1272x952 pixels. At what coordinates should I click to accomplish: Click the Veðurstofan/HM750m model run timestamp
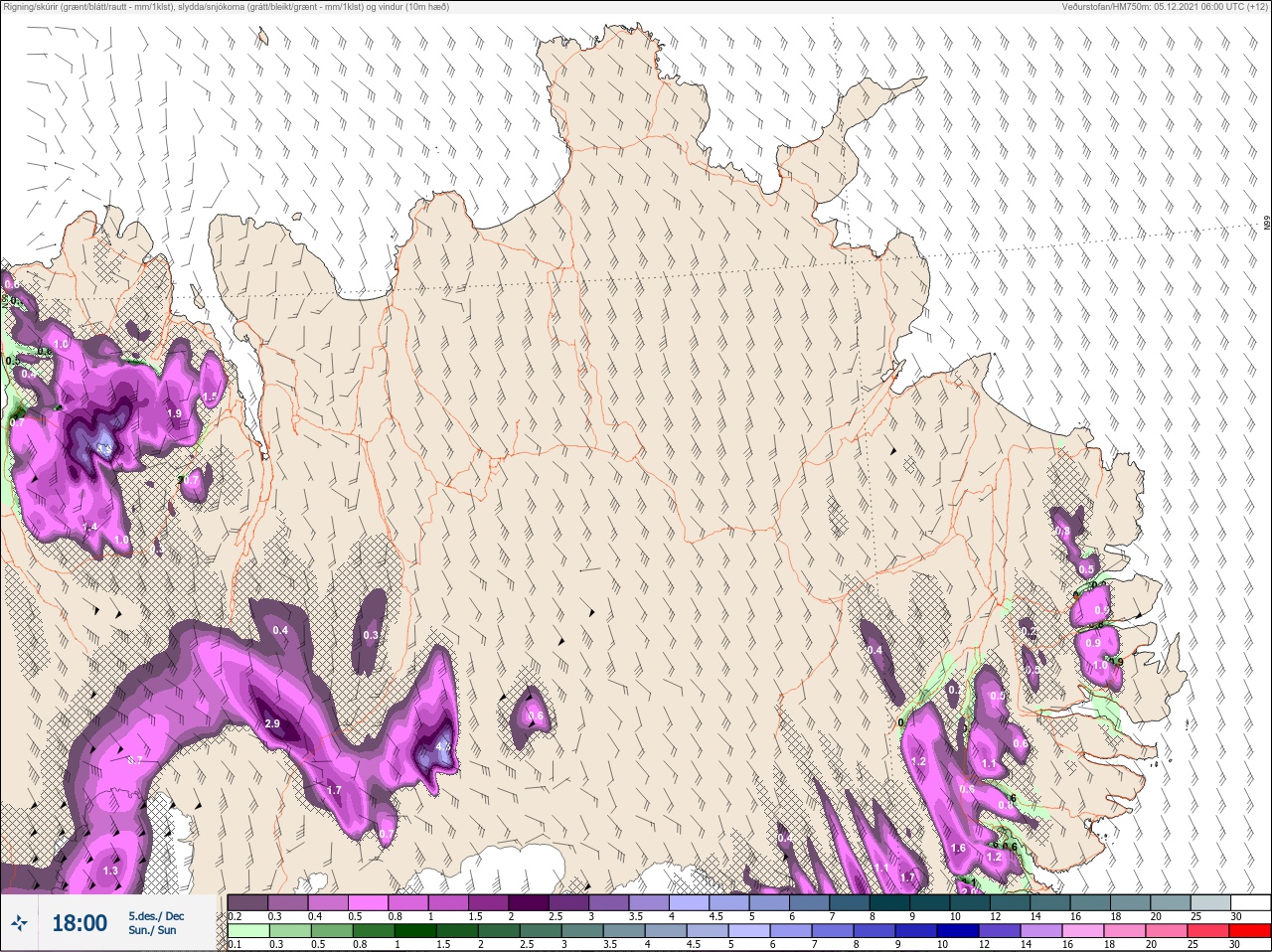coord(1164,7)
